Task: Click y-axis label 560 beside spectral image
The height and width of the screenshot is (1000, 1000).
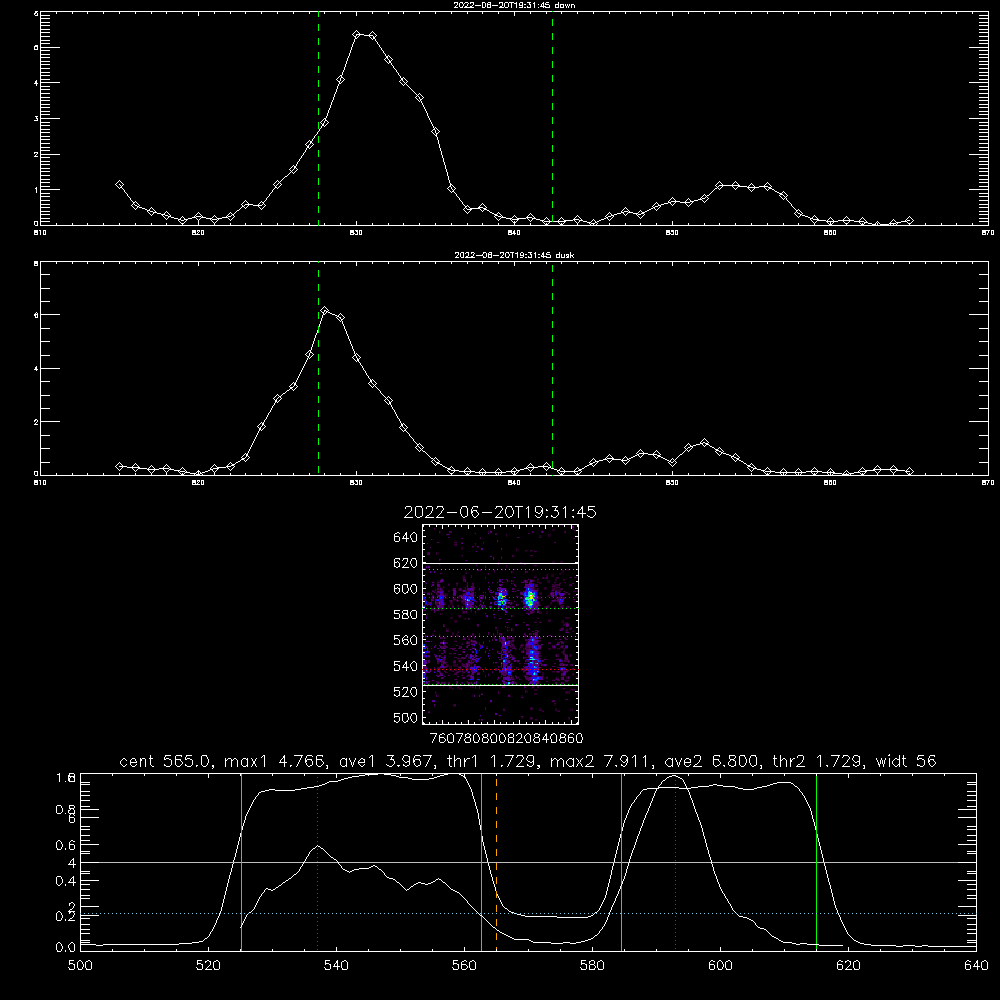Action: point(406,640)
